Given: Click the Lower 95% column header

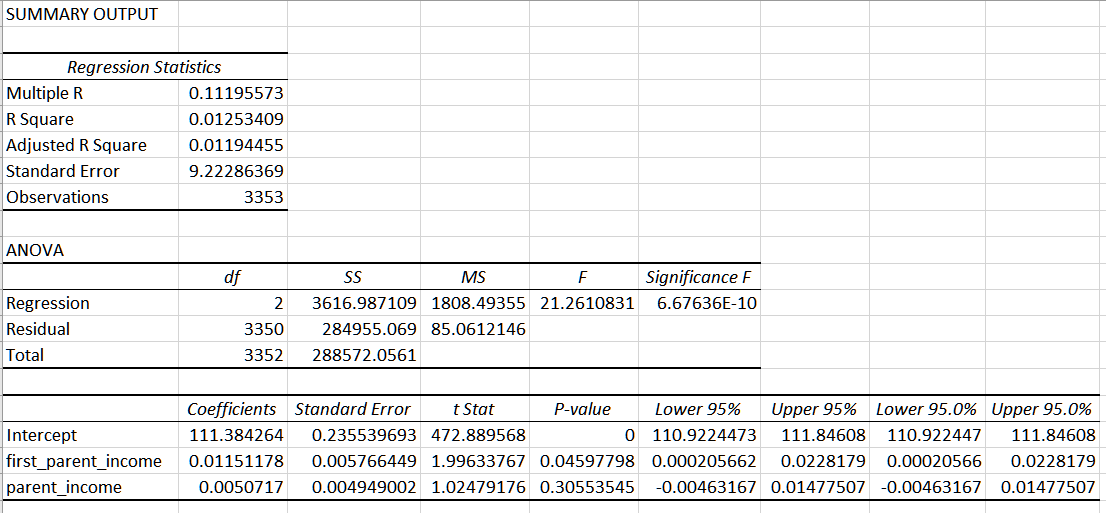Looking at the screenshot, I should point(699,409).
